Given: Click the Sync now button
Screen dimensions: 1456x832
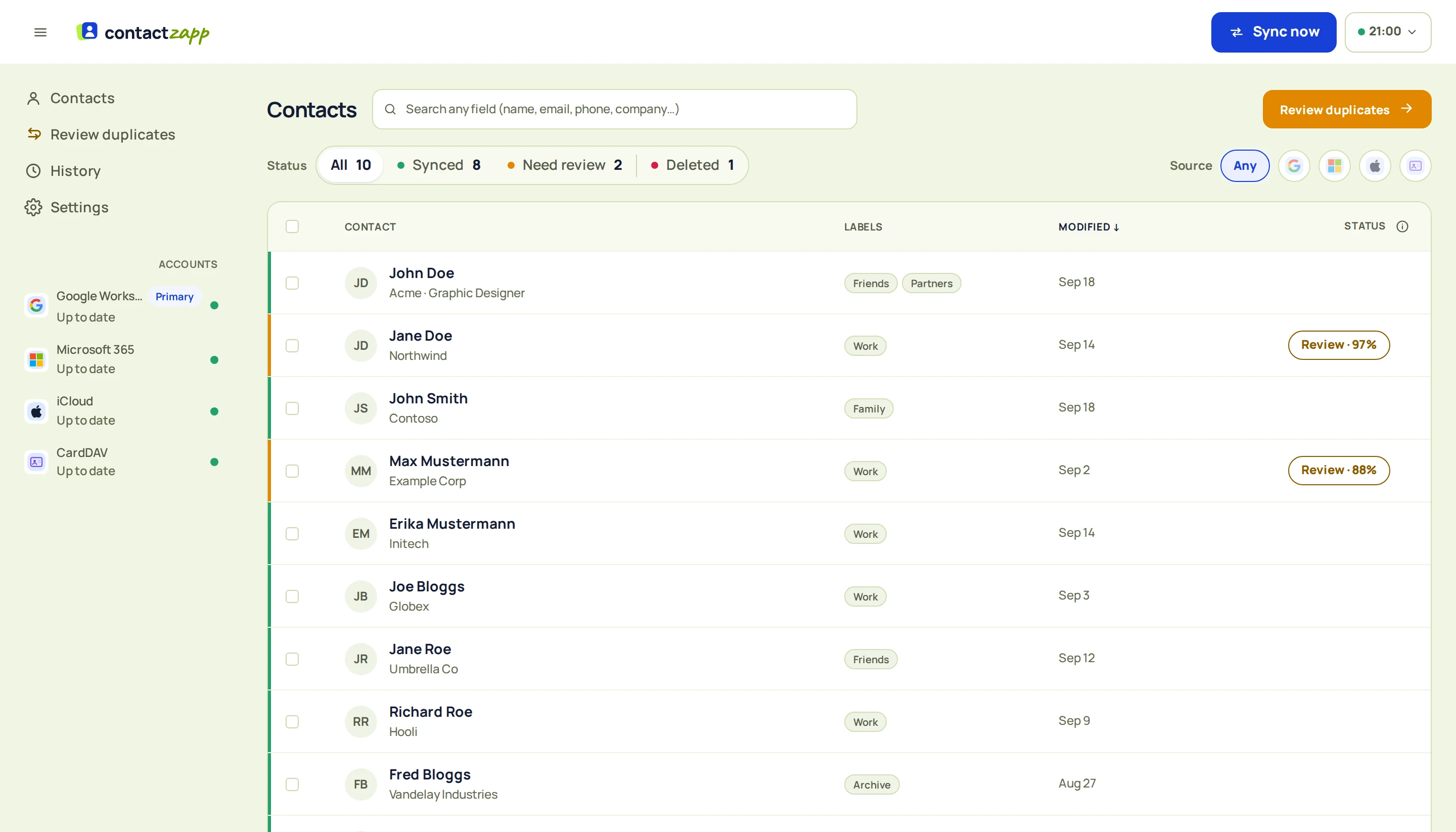Looking at the screenshot, I should click(1273, 32).
